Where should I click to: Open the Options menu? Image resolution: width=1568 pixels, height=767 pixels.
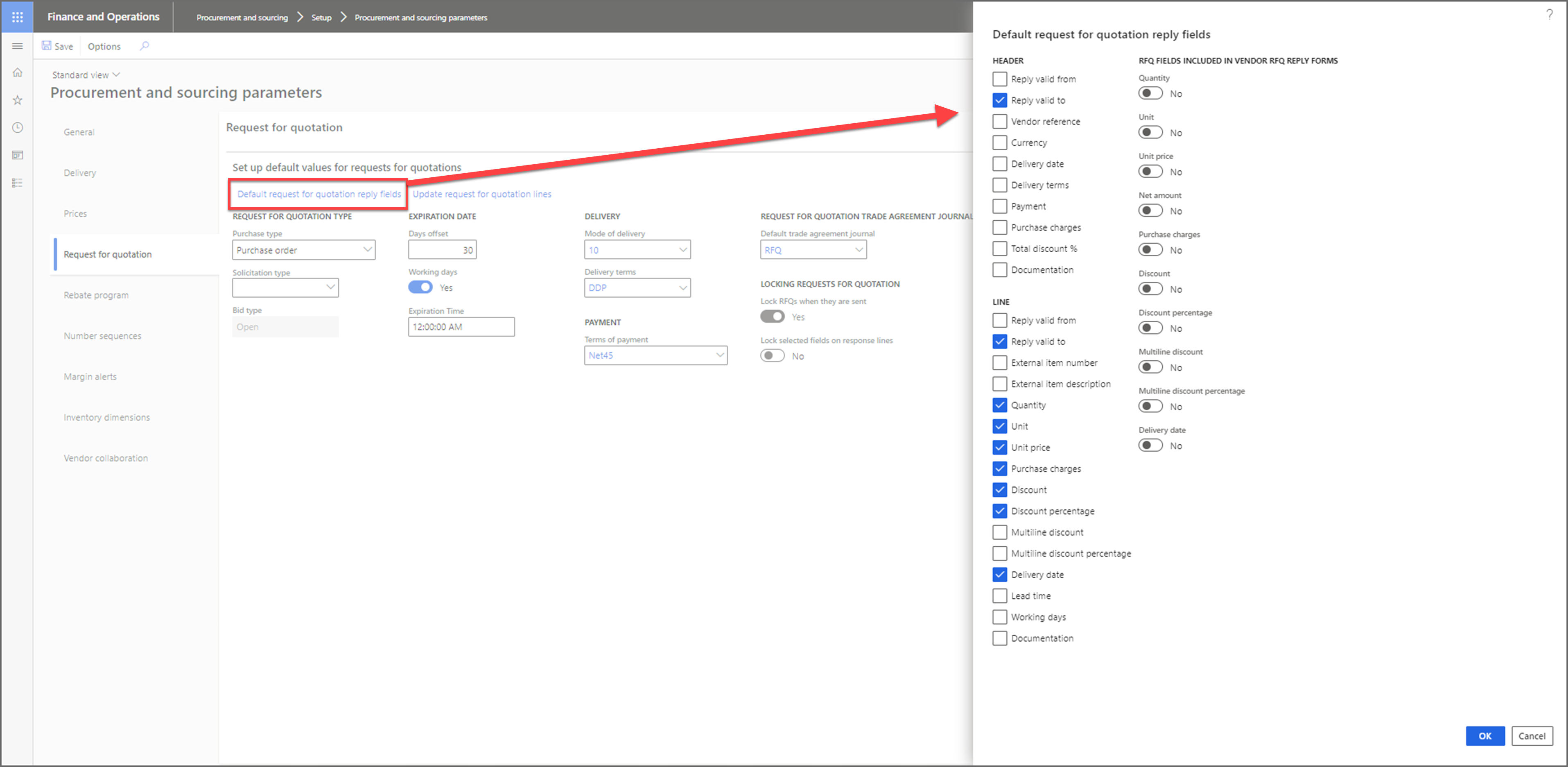tap(104, 46)
